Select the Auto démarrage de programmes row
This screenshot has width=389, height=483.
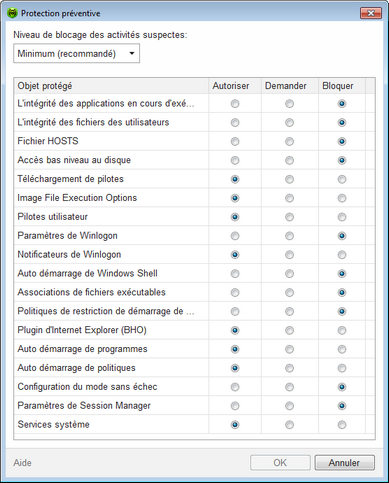[x=194, y=349]
